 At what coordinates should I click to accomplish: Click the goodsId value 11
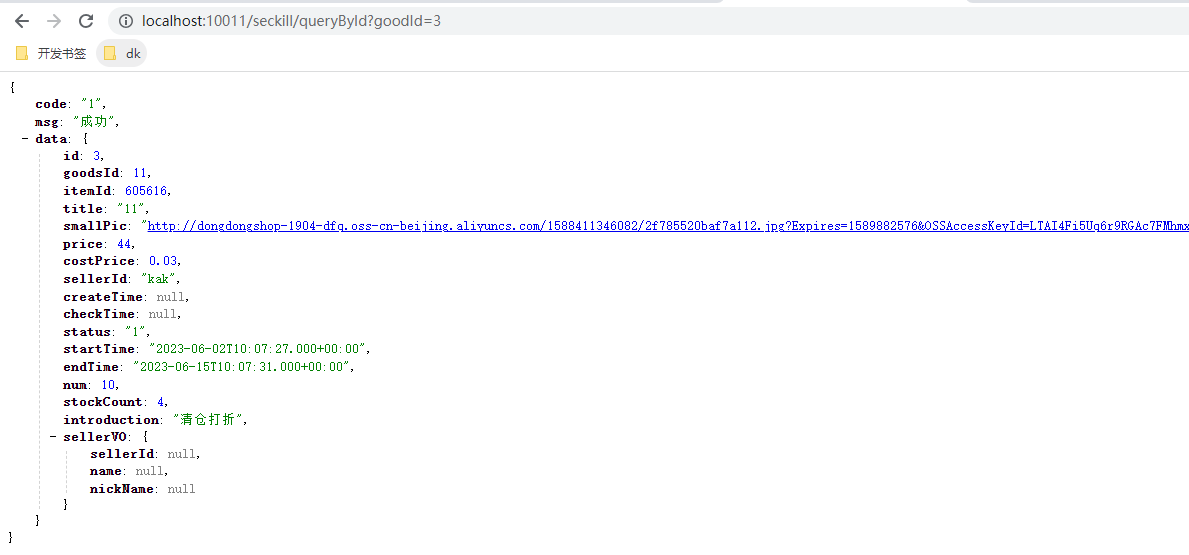(140, 174)
